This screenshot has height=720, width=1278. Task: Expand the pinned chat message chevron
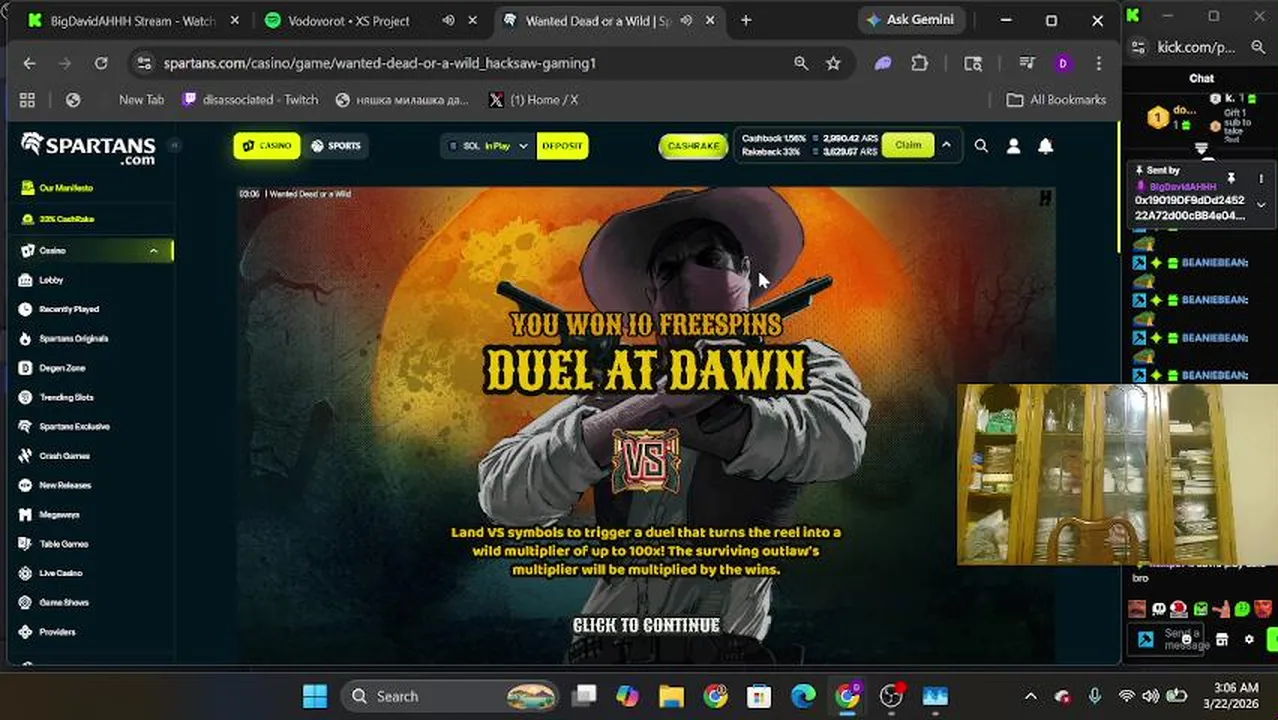click(1261, 205)
